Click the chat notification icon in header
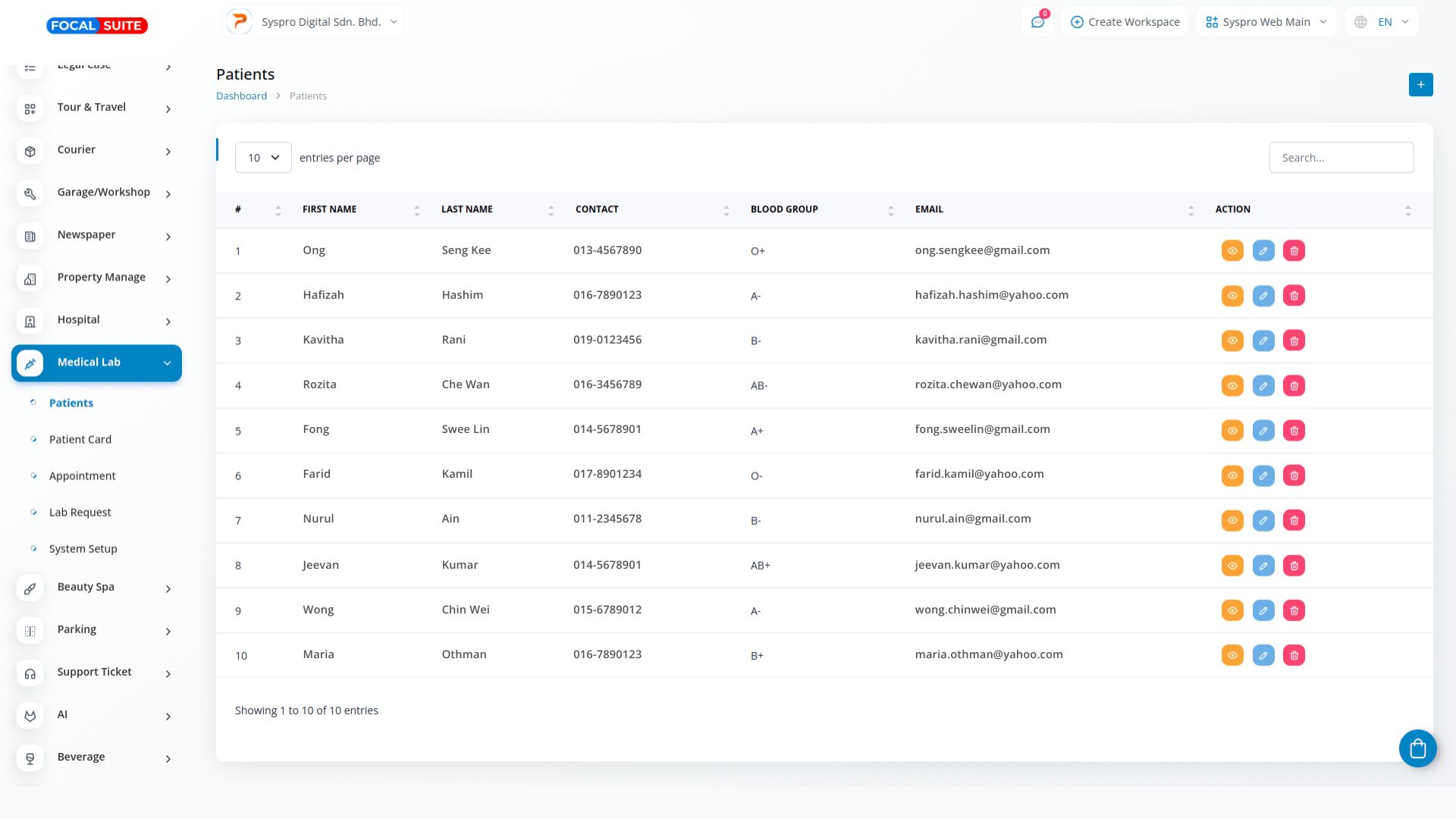The image size is (1456, 819). point(1037,22)
